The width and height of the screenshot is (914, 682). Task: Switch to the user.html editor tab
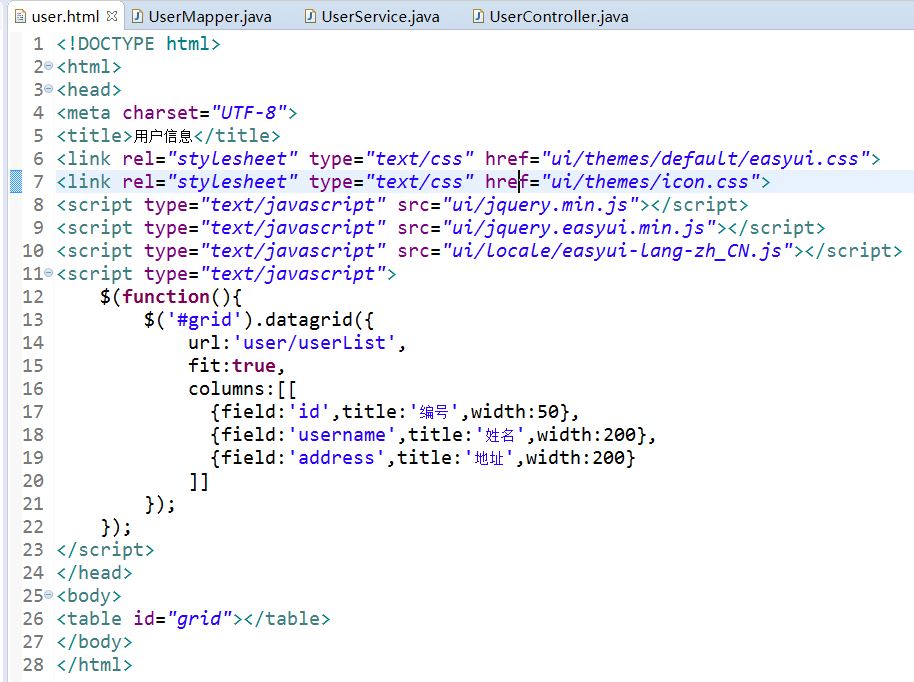pyautogui.click(x=65, y=16)
